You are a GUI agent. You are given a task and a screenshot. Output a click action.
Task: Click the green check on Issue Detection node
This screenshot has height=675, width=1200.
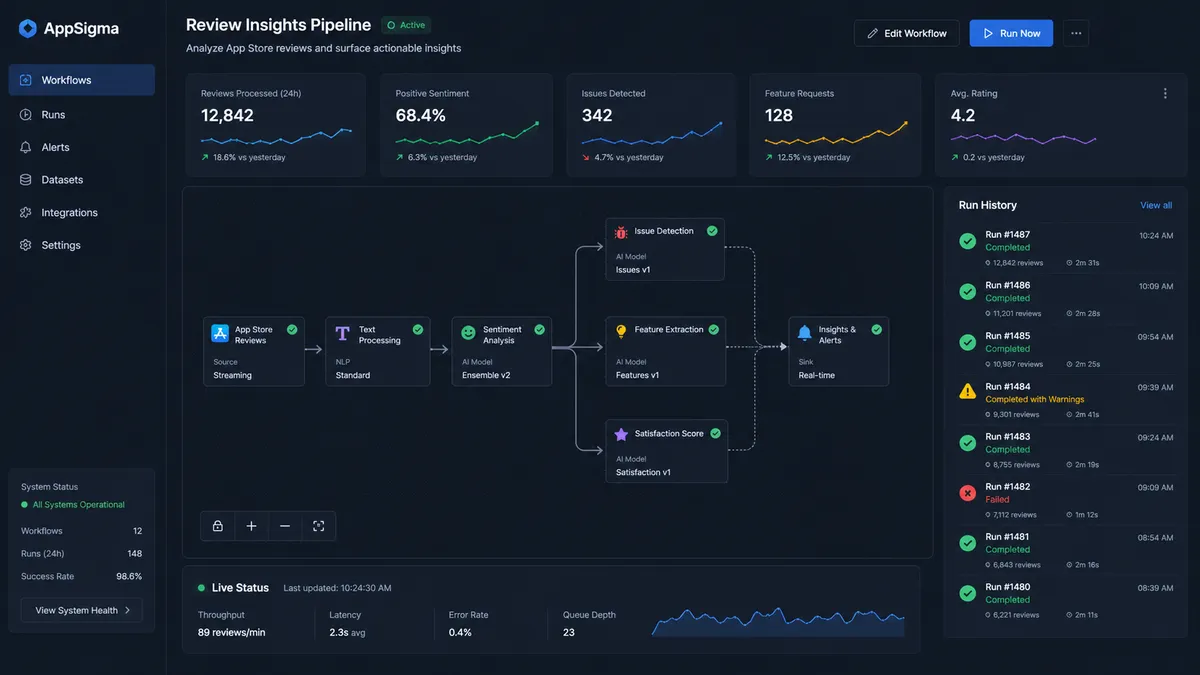[712, 231]
